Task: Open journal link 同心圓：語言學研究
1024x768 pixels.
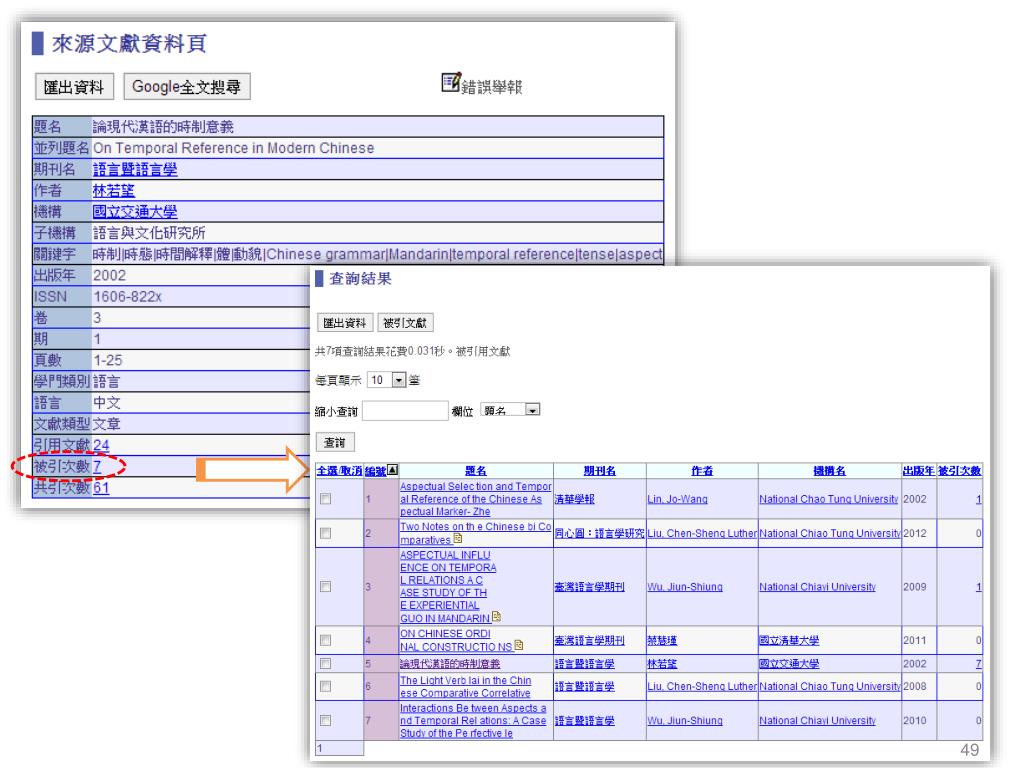Action: click(x=600, y=534)
